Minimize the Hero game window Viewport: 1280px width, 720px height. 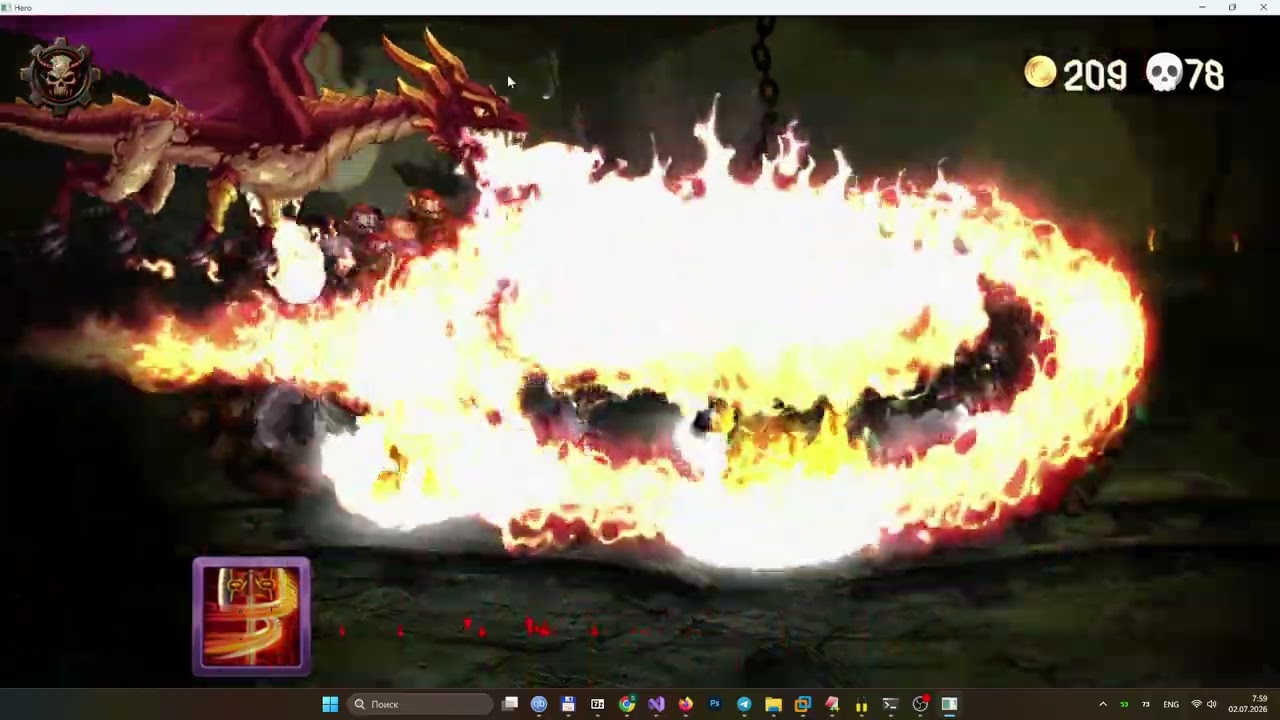[1202, 7]
